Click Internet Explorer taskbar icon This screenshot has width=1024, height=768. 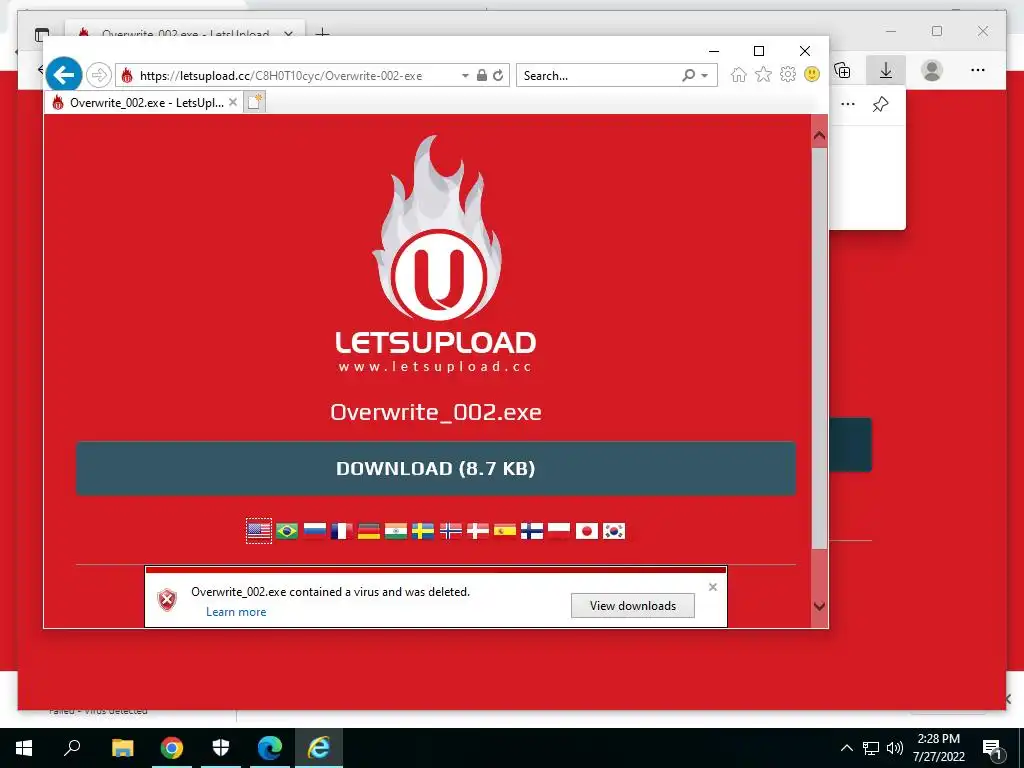click(x=319, y=748)
